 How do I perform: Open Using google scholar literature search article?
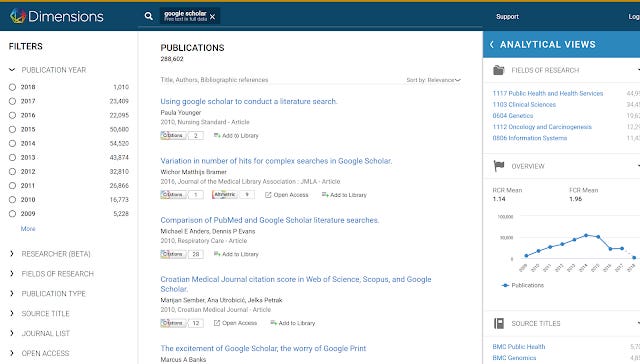(249, 101)
